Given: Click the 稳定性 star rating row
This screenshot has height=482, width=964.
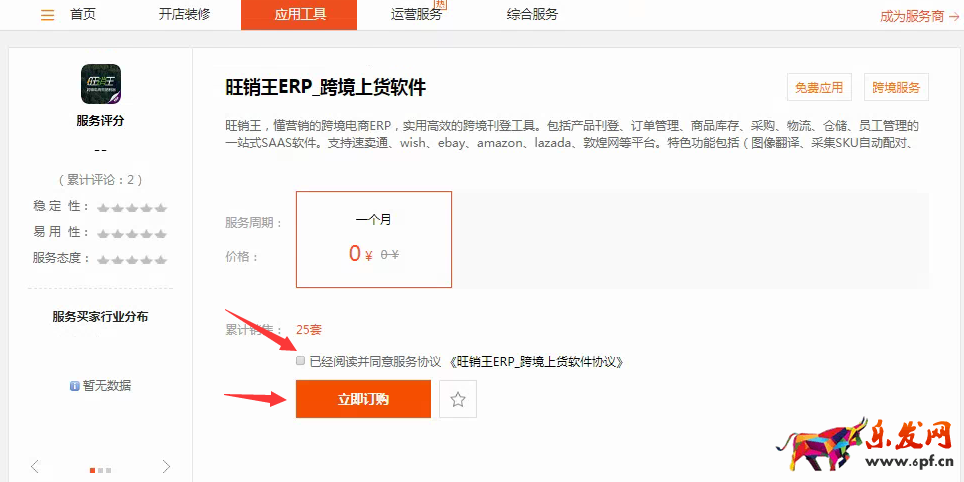Looking at the screenshot, I should 131,207.
